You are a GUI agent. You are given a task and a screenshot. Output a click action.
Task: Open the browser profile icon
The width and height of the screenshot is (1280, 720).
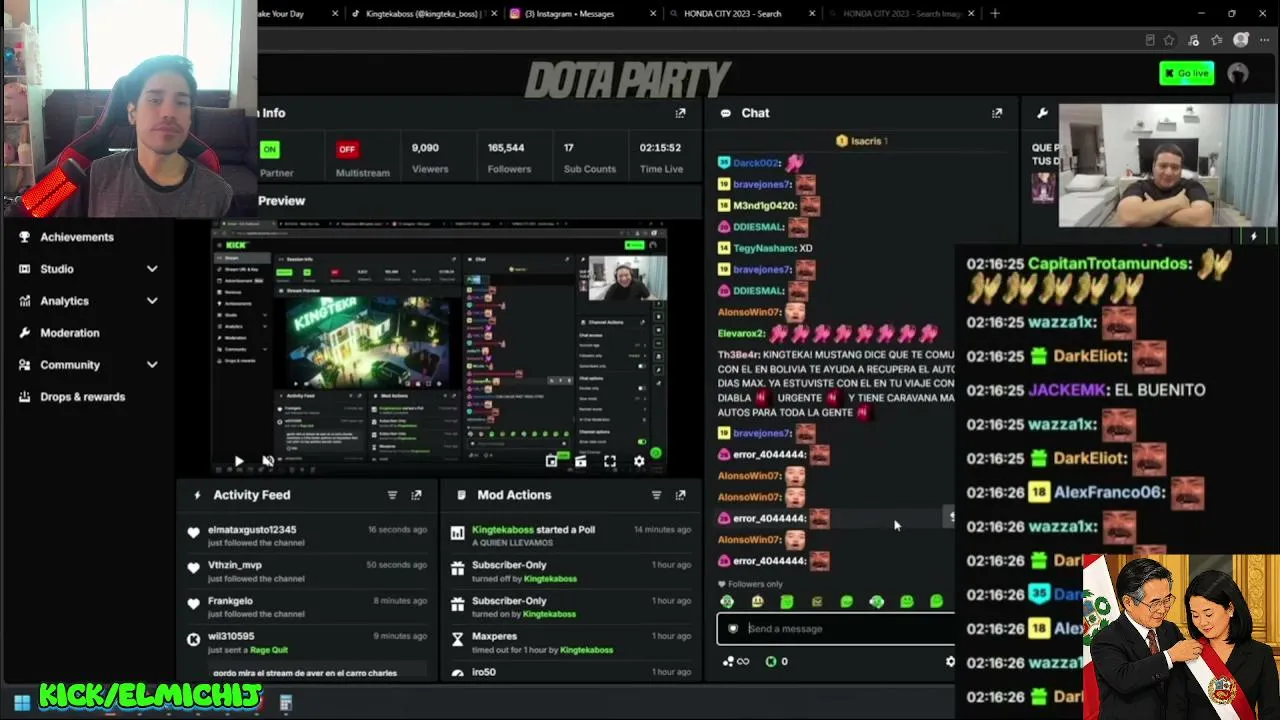[x=1241, y=40]
